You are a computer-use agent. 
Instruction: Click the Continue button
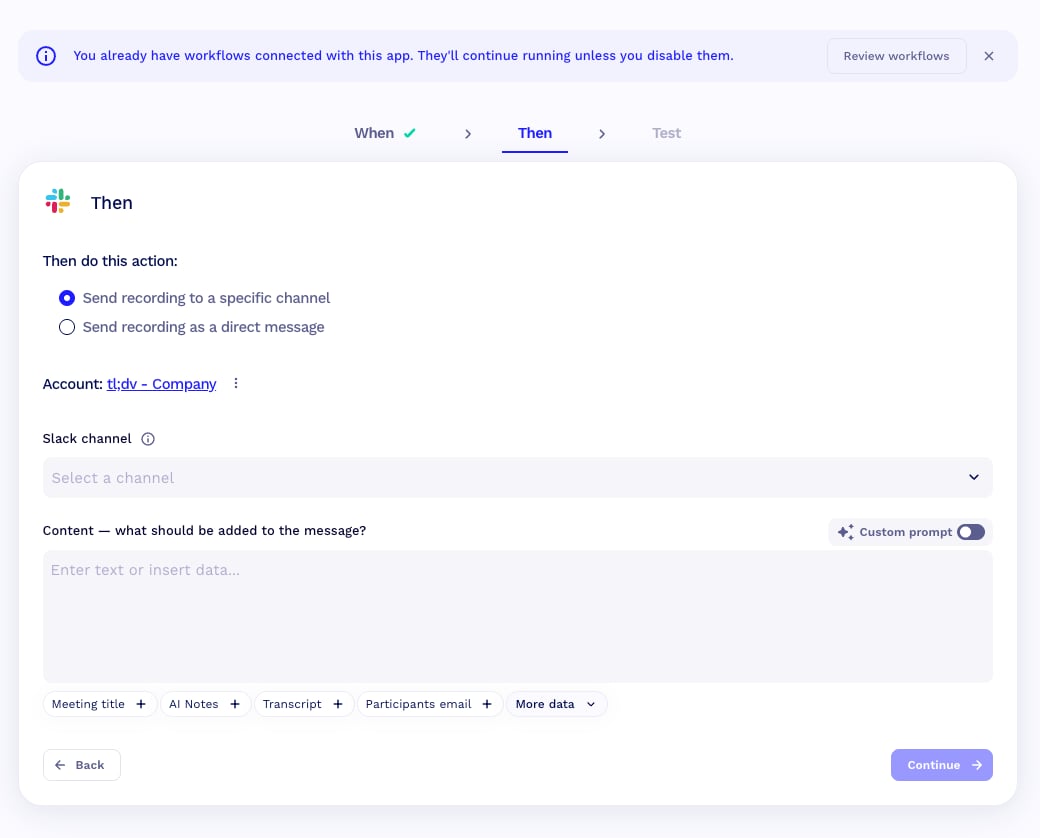click(x=941, y=765)
